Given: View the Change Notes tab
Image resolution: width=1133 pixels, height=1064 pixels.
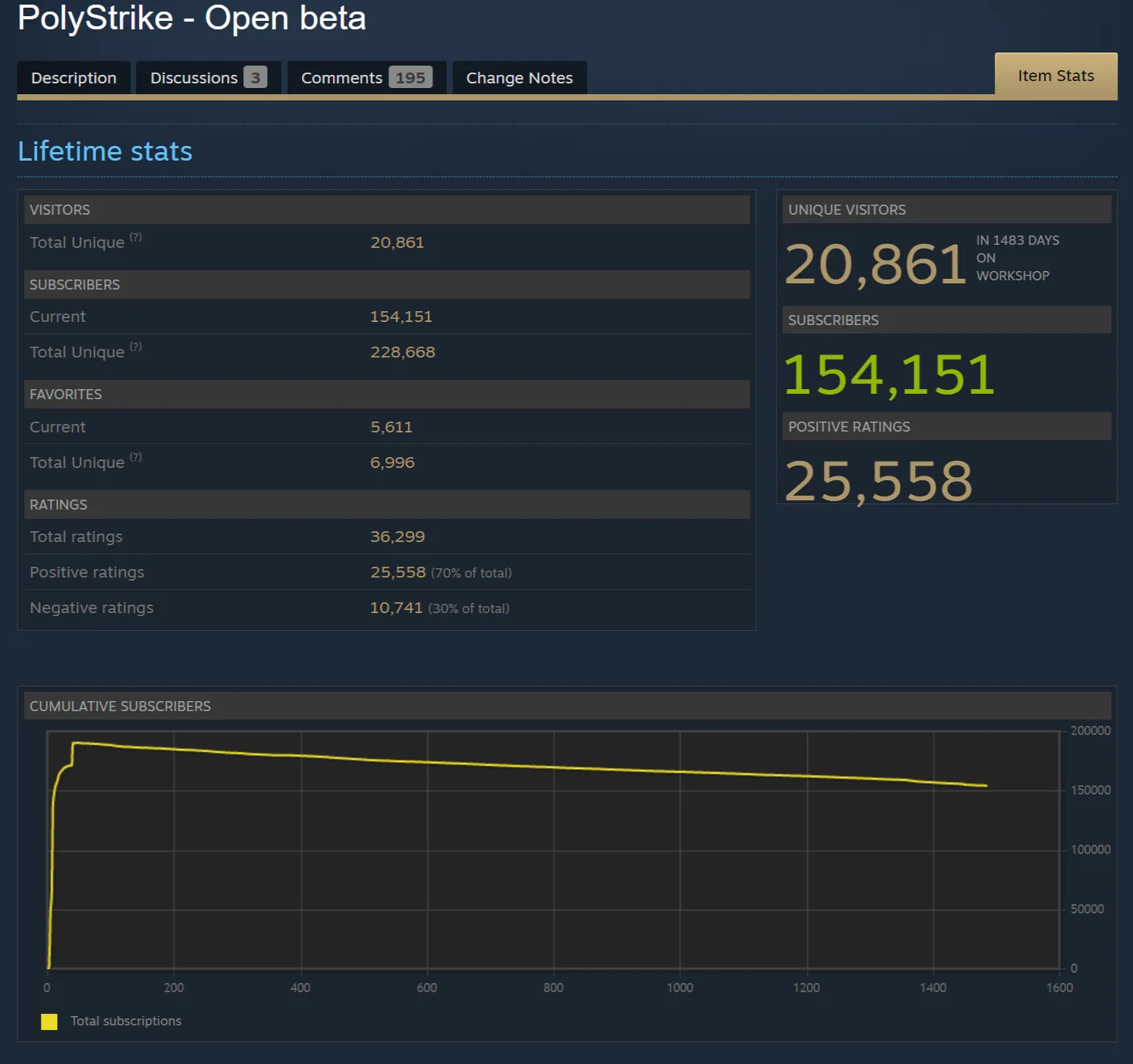Looking at the screenshot, I should point(520,78).
